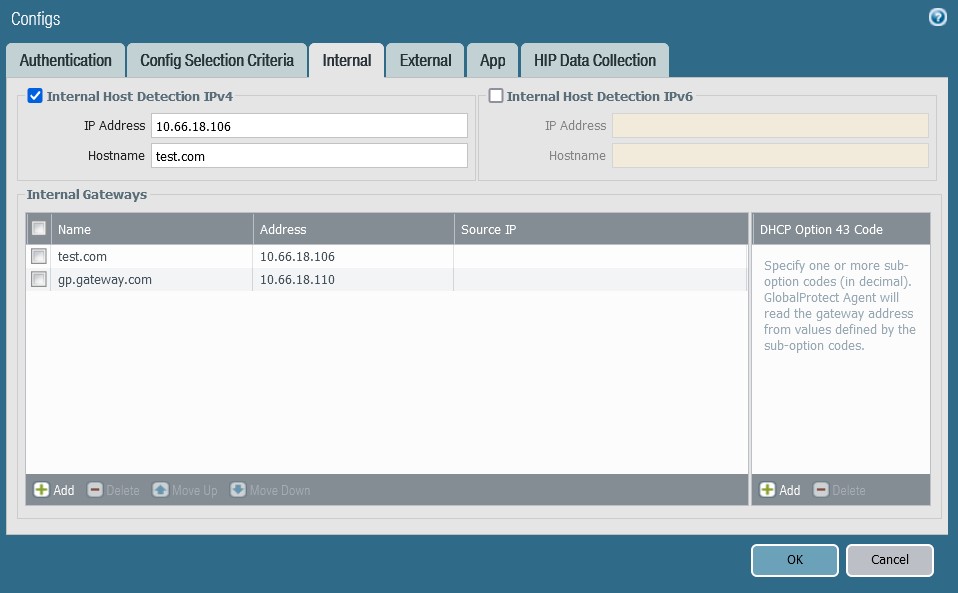Image resolution: width=958 pixels, height=593 pixels.
Task: Disable Internal Host Detection IPv4
Action: [34, 96]
